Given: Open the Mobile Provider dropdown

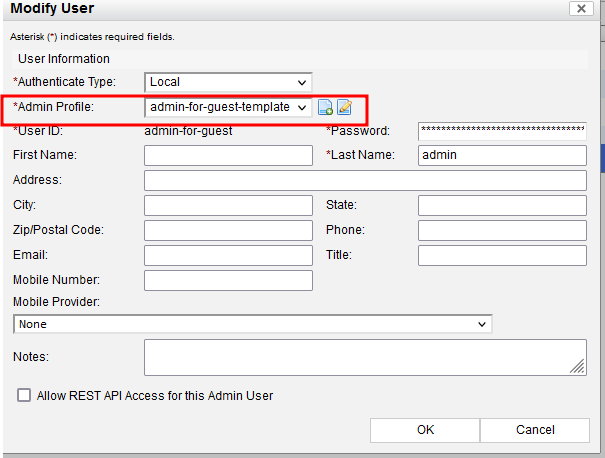Looking at the screenshot, I should 253,324.
